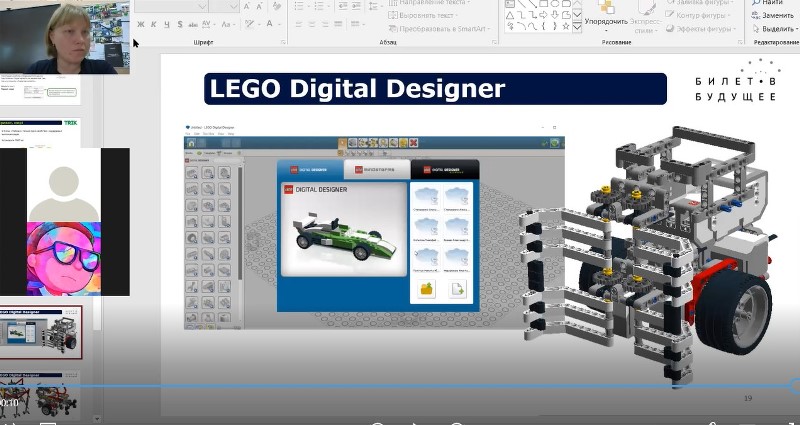Toggle bold Ж formatting

pyautogui.click(x=141, y=23)
